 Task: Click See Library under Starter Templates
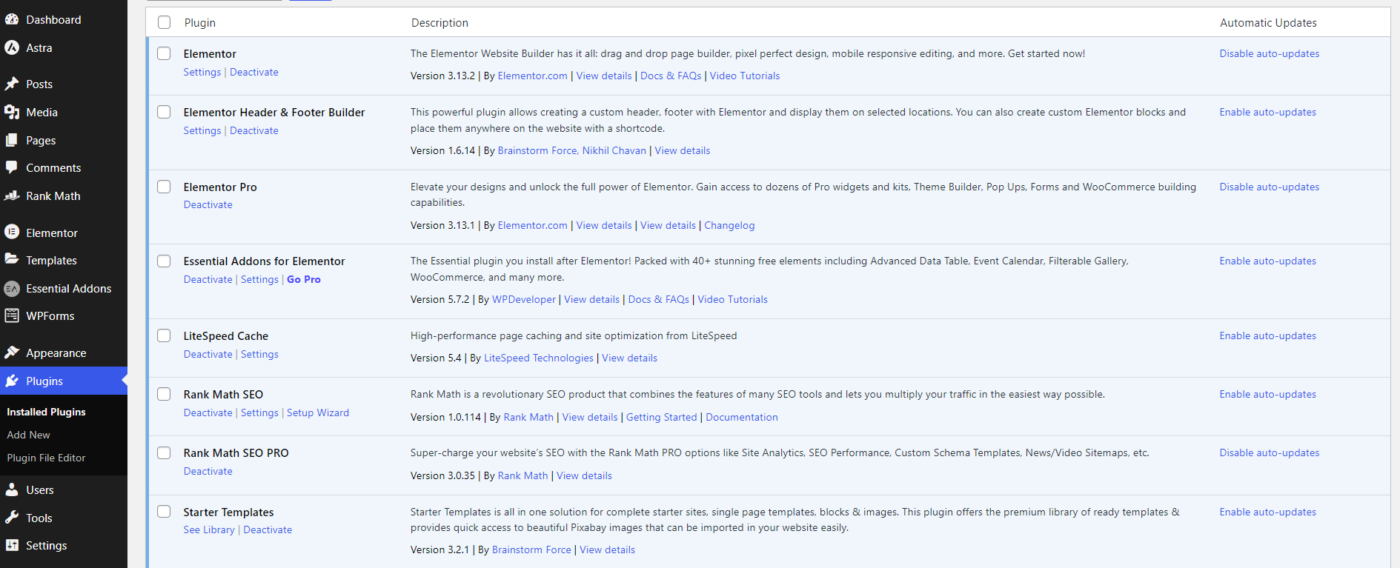209,530
